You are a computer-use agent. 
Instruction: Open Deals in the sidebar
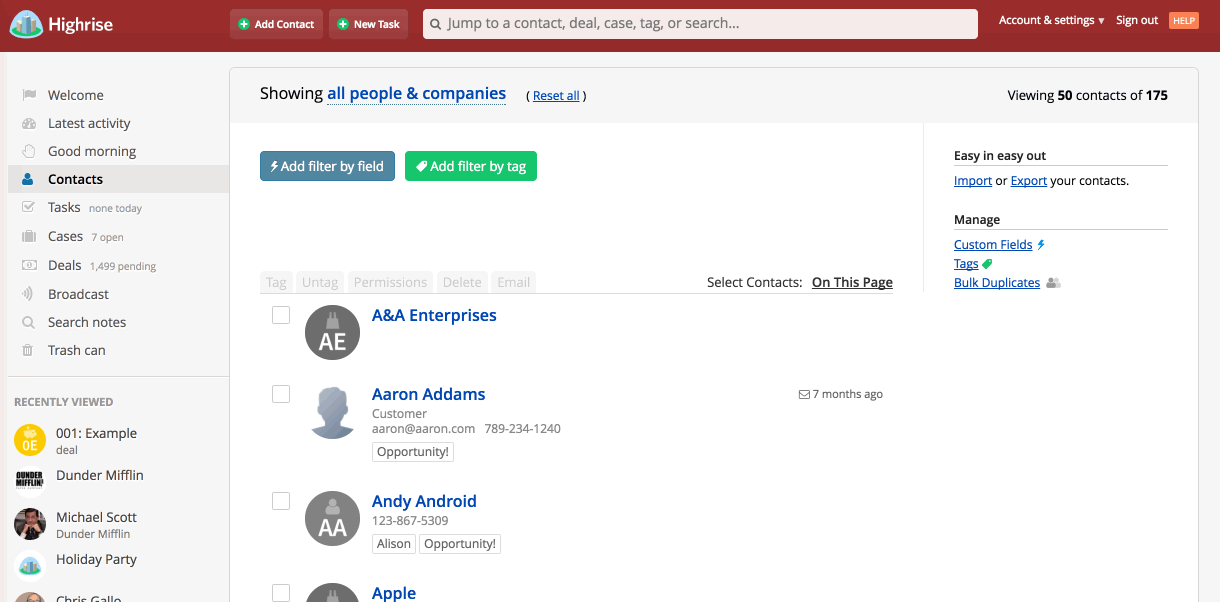click(x=65, y=265)
